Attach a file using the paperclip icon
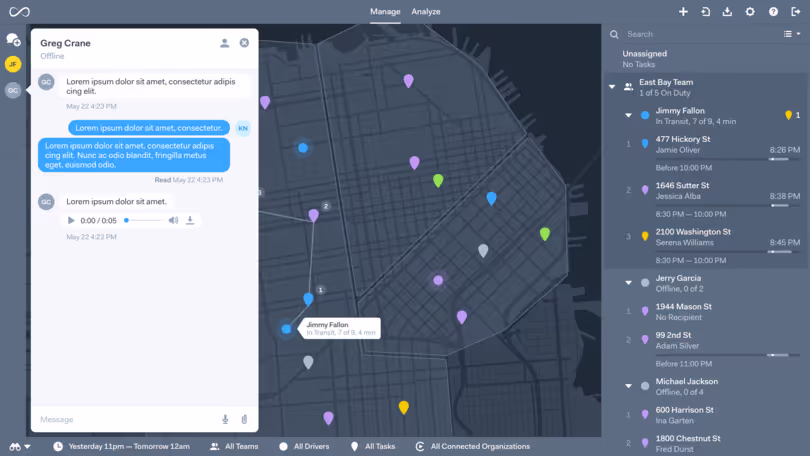 [x=243, y=419]
